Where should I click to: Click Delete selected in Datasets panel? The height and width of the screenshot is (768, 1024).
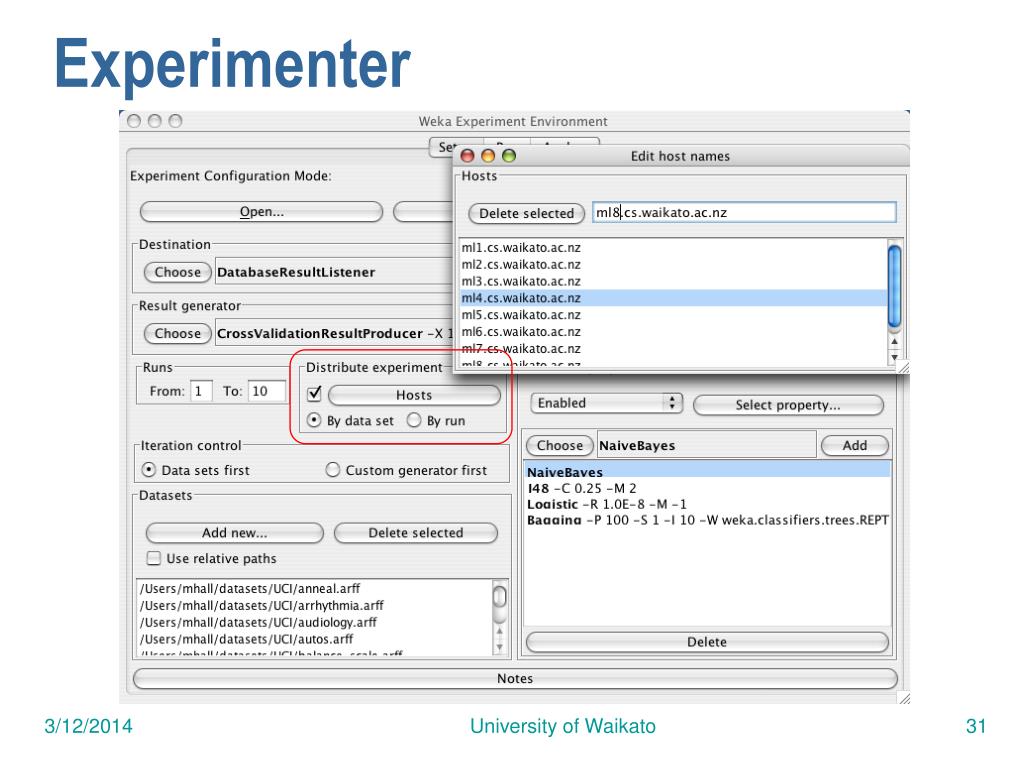[415, 533]
